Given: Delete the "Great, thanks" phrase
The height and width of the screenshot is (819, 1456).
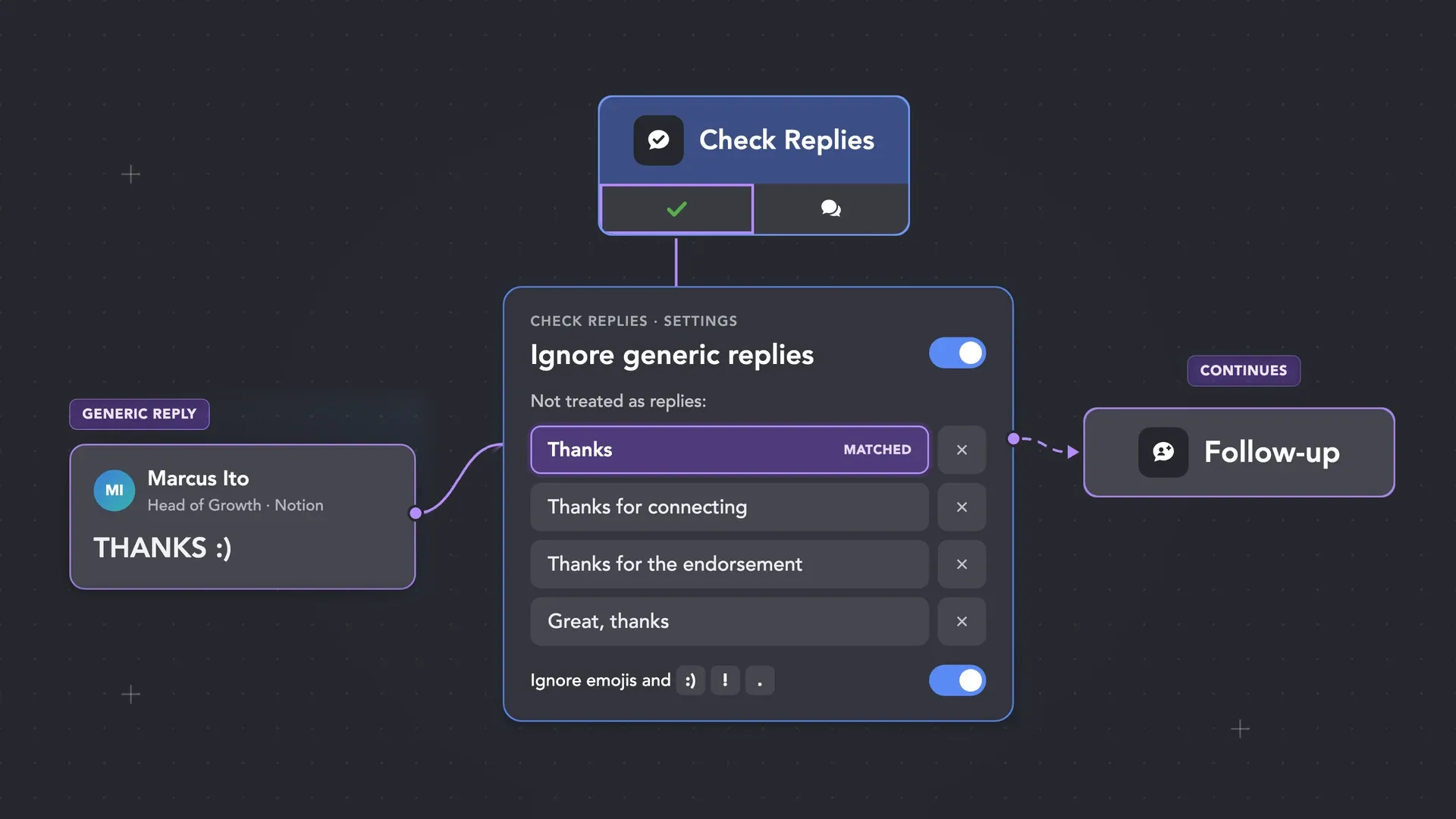Looking at the screenshot, I should click(962, 622).
